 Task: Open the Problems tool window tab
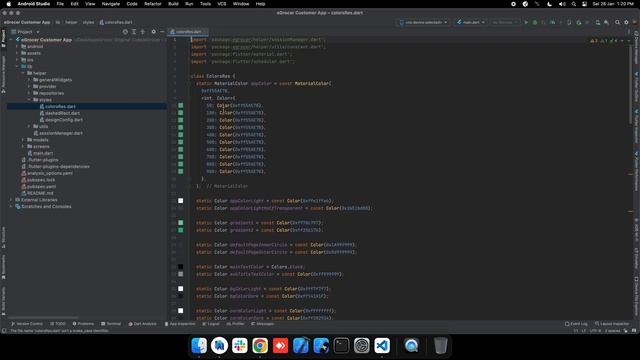click(x=83, y=324)
